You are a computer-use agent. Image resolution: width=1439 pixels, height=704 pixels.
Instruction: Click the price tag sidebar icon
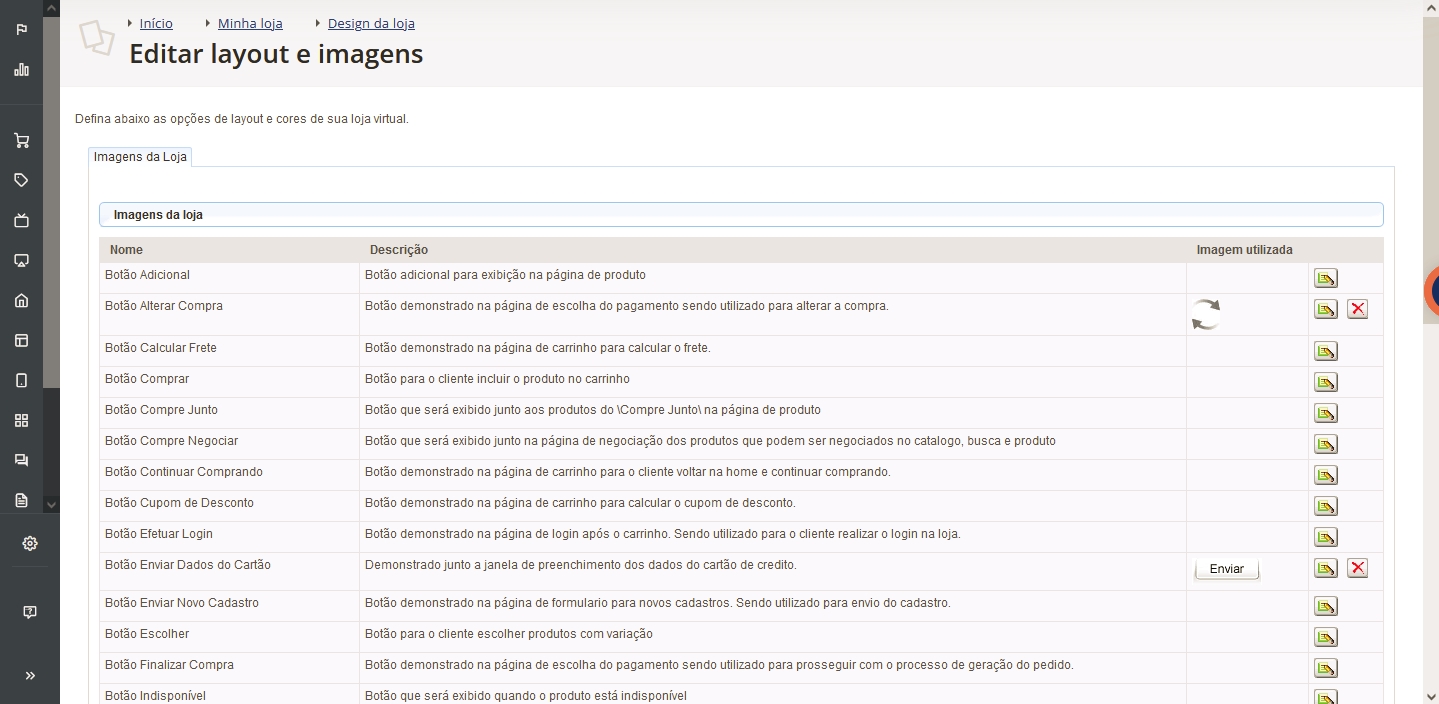(22, 180)
